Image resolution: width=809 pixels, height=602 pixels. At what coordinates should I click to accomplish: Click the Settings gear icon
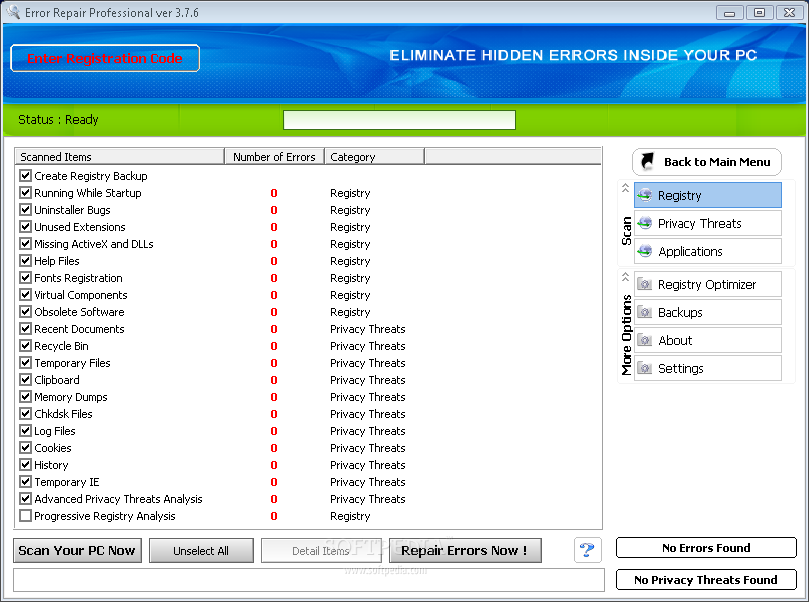[x=644, y=368]
